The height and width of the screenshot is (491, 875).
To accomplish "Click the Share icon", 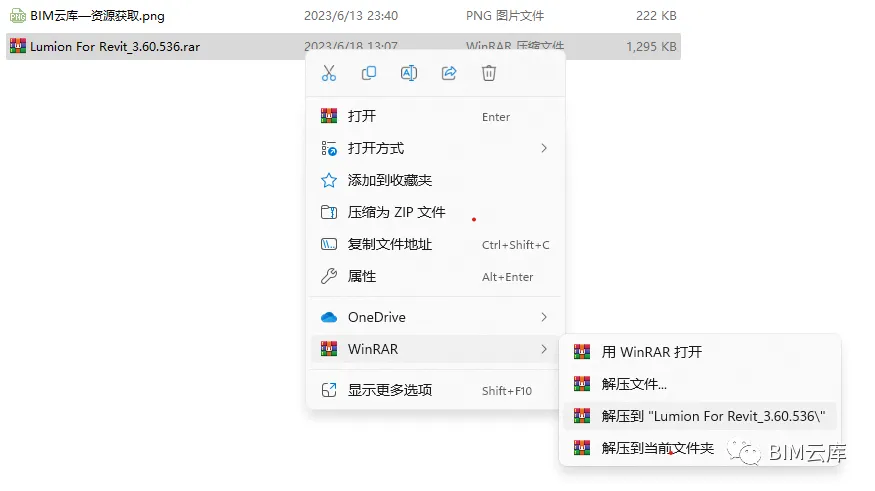I will pyautogui.click(x=449, y=73).
